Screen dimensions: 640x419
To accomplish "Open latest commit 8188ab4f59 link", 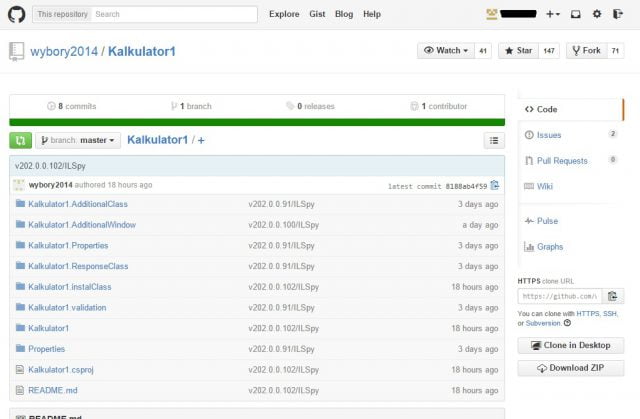I will point(467,186).
